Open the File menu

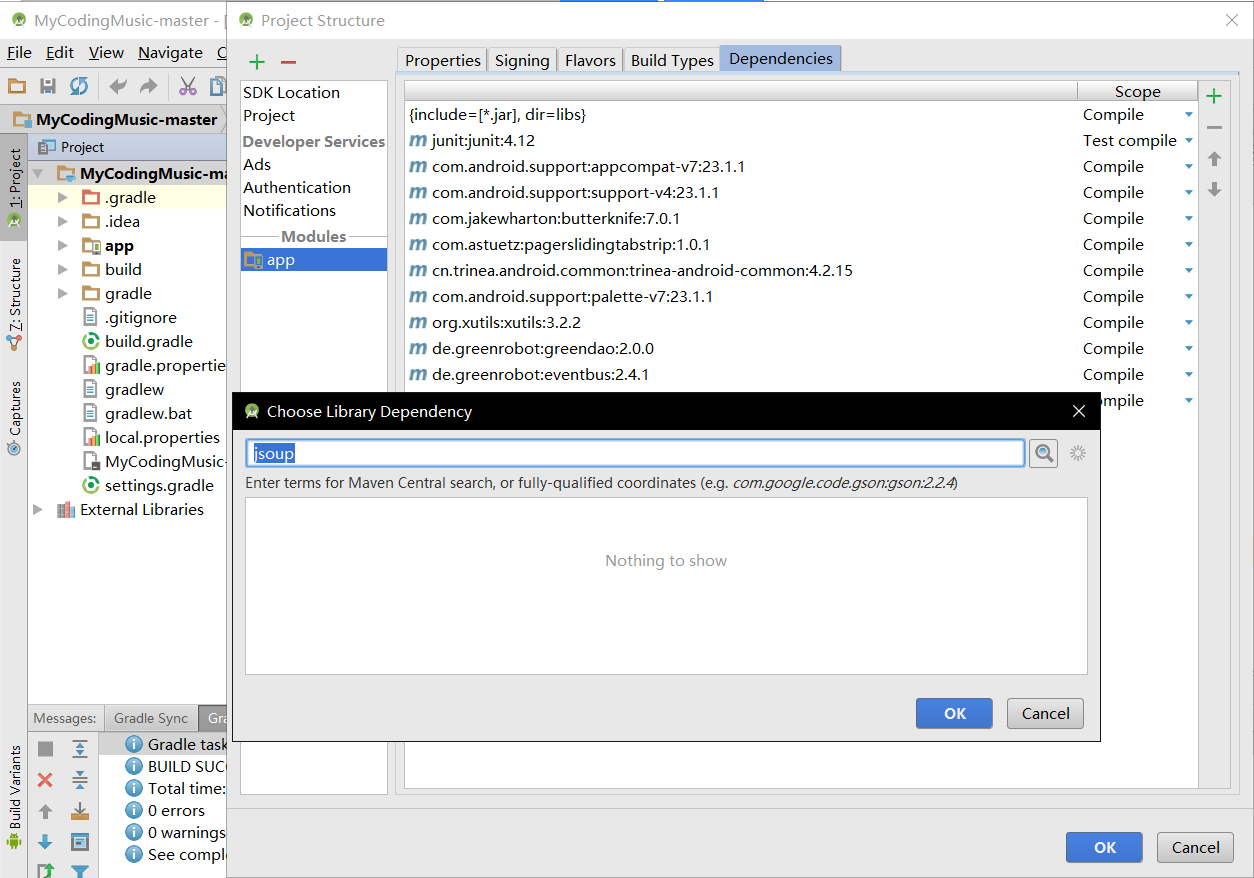pyautogui.click(x=19, y=52)
